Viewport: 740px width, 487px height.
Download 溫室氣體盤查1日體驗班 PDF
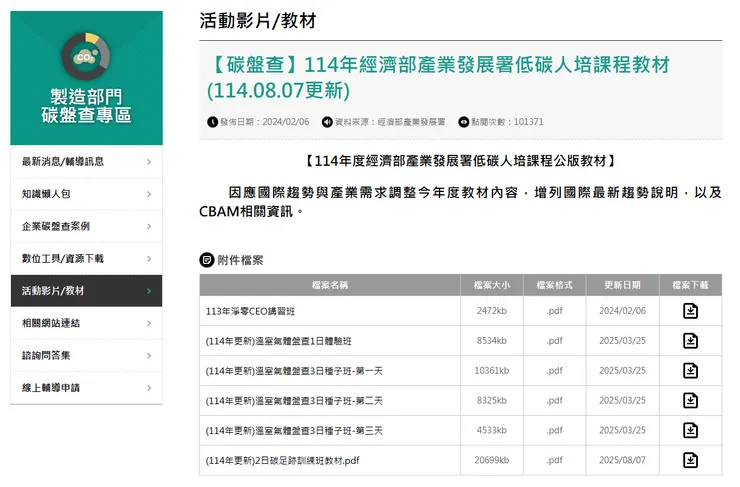pos(690,341)
